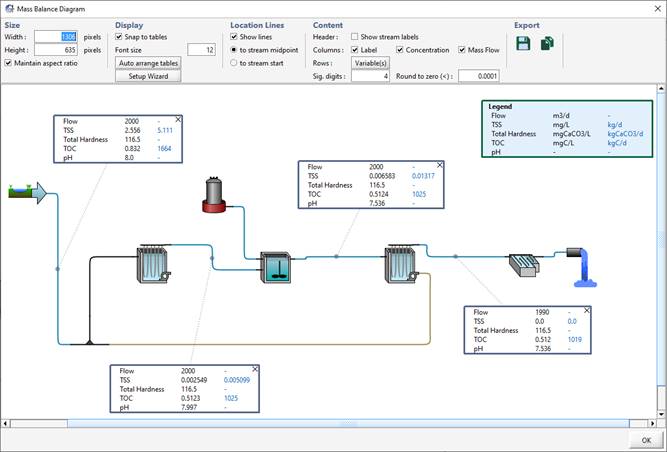Click the 0.005099 TSS mass flow value
Image resolution: width=667 pixels, height=452 pixels.
click(237, 380)
